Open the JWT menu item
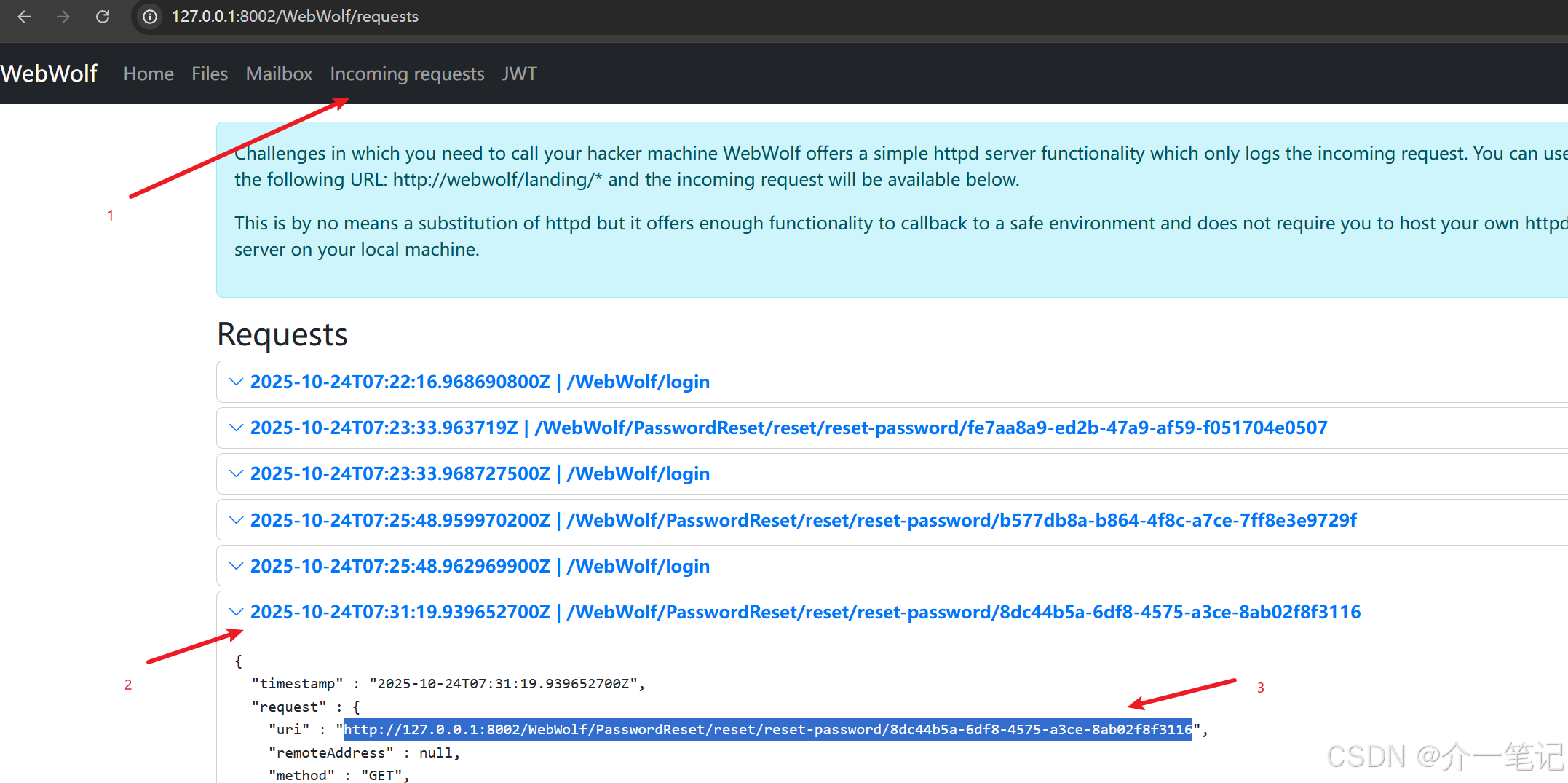The width and height of the screenshot is (1568, 783). 519,74
